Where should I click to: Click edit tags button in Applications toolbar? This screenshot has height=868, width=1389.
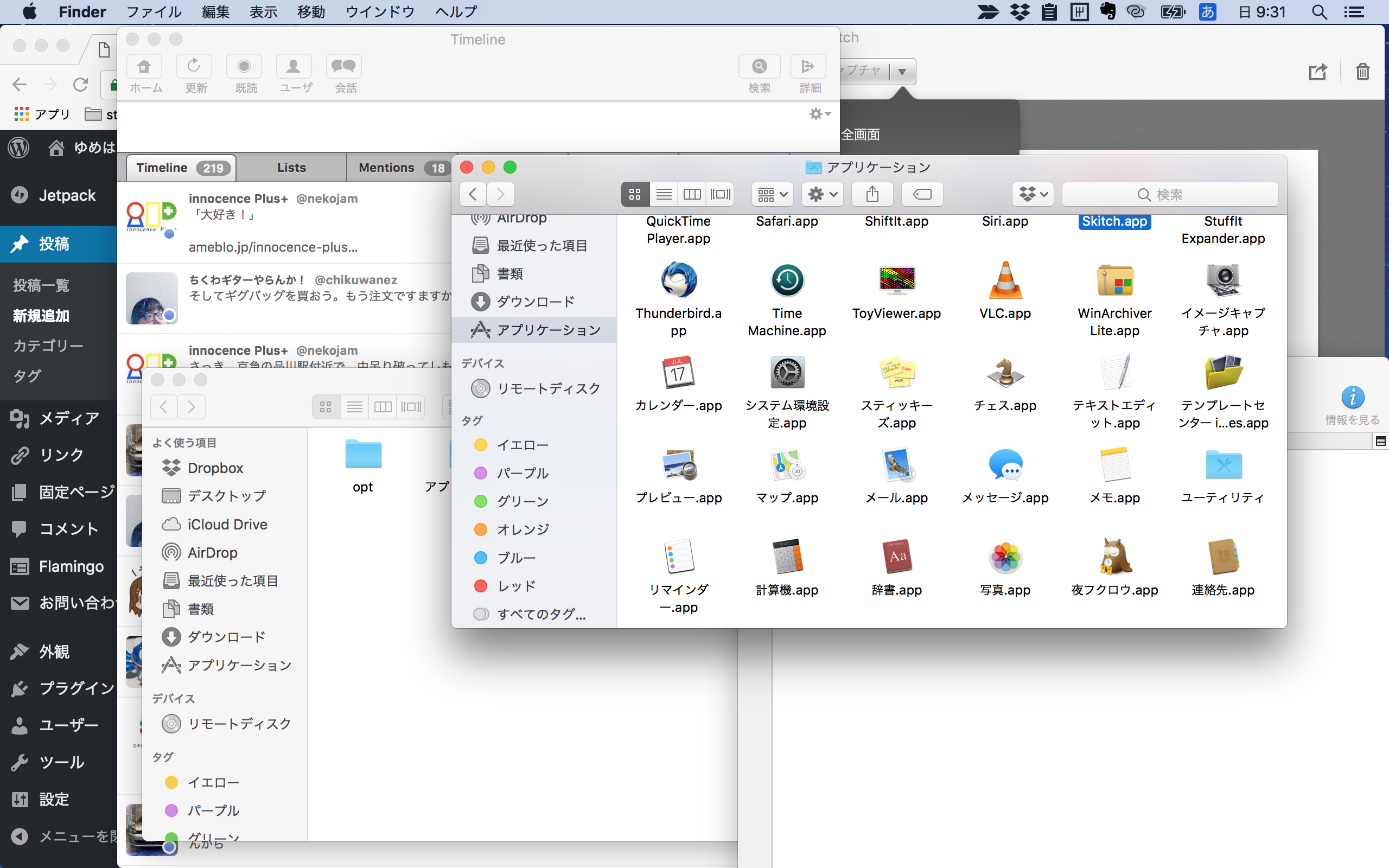click(x=922, y=195)
